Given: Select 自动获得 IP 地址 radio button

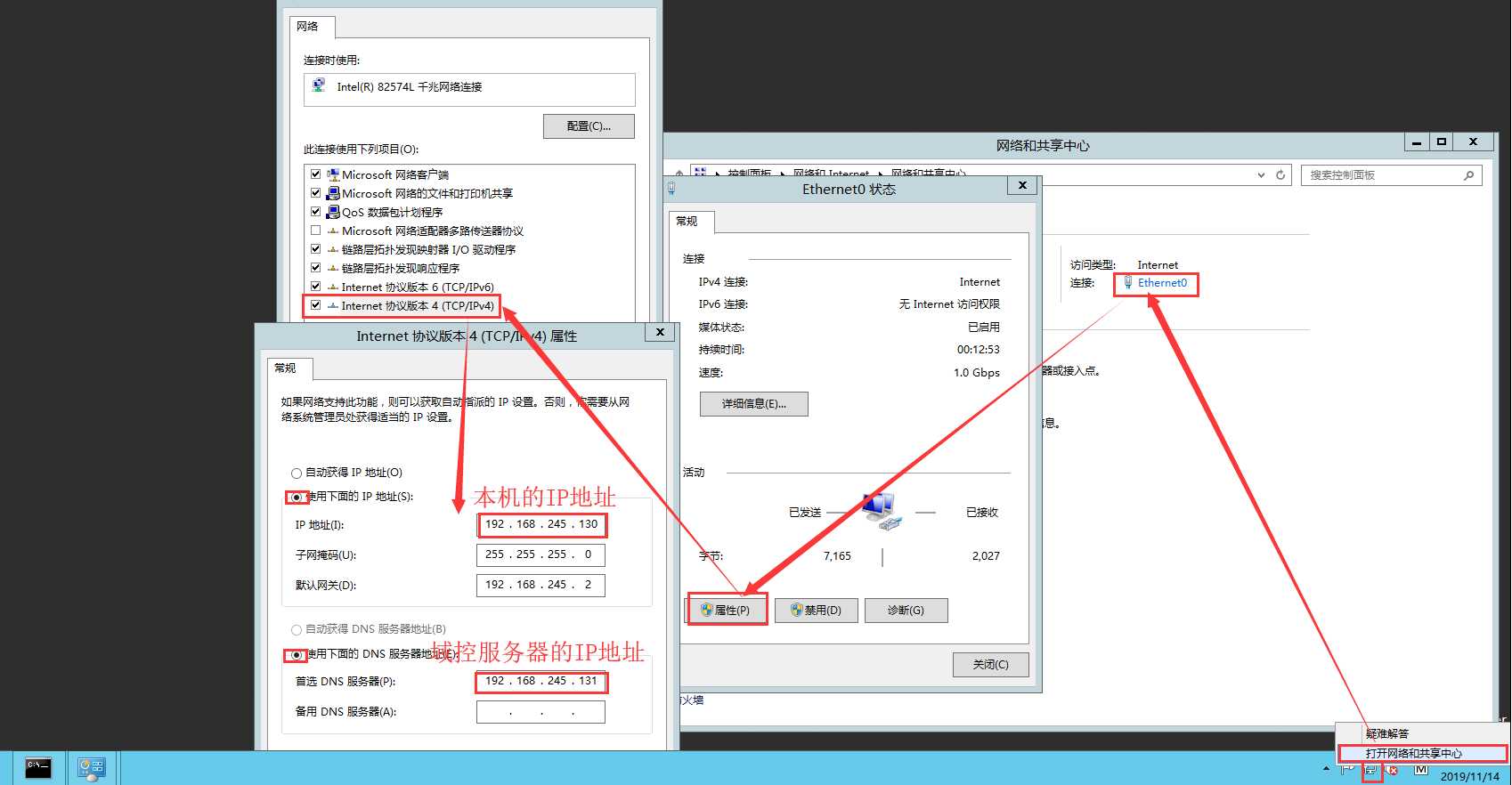Looking at the screenshot, I should 297,473.
